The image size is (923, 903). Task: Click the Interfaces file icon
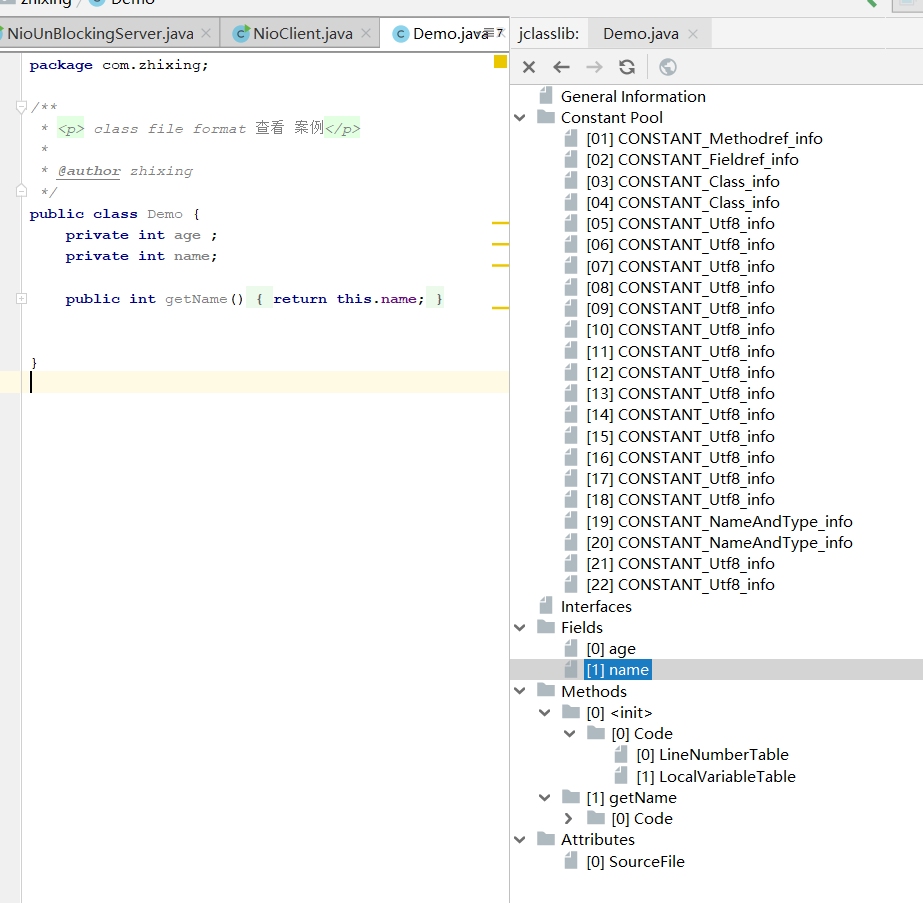(546, 606)
